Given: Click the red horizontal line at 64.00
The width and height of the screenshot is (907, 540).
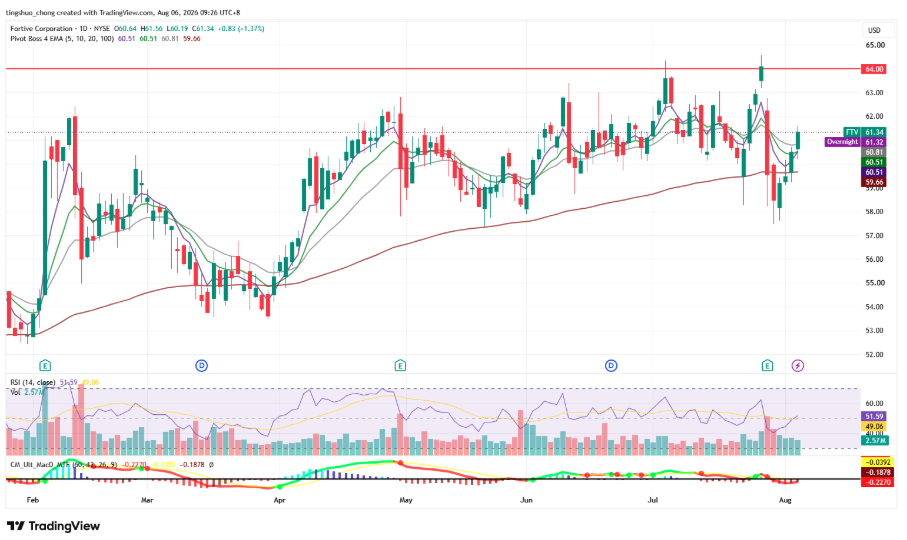Looking at the screenshot, I should point(434,69).
